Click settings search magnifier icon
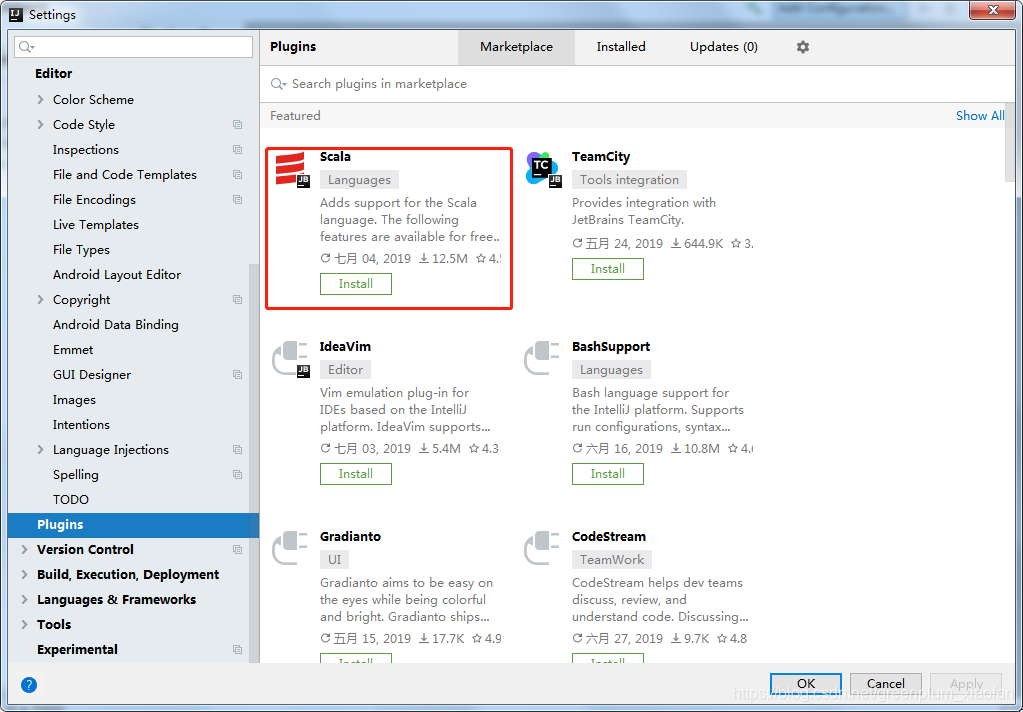Viewport: 1023px width, 712px height. (x=25, y=47)
